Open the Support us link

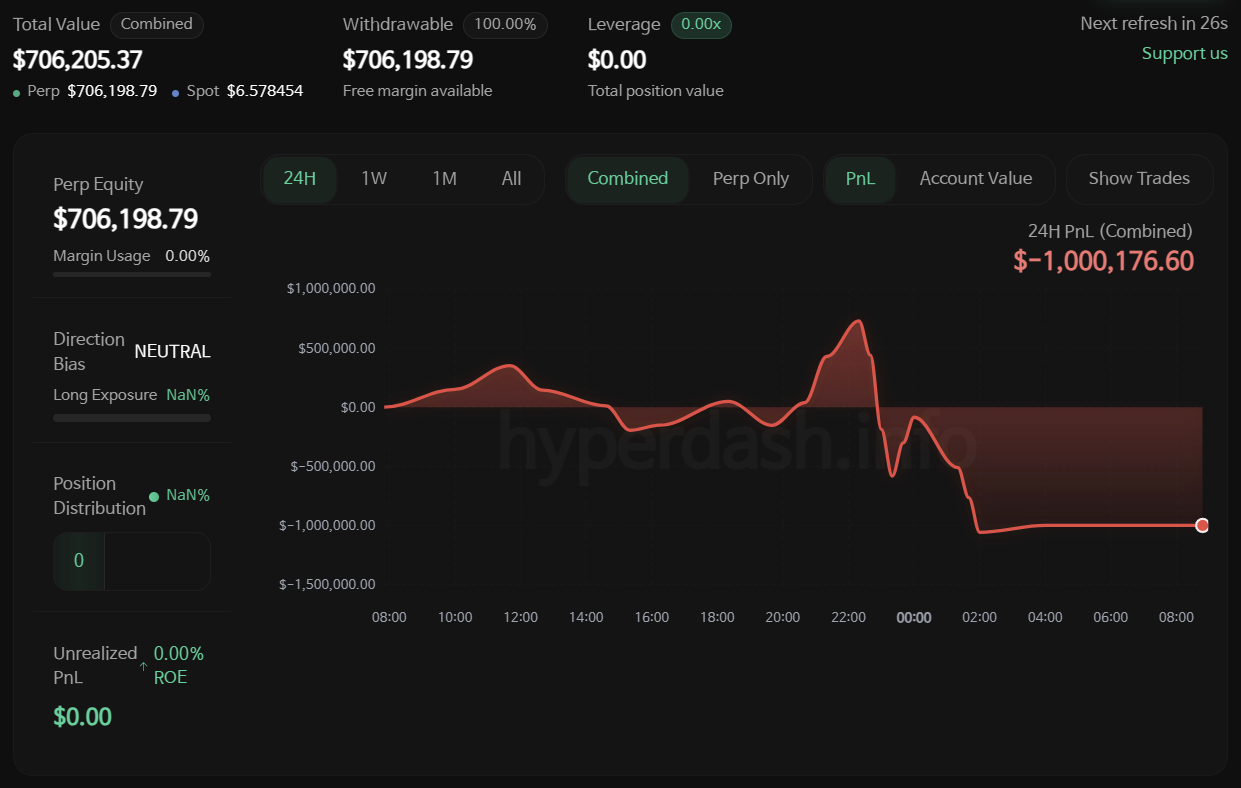1184,54
